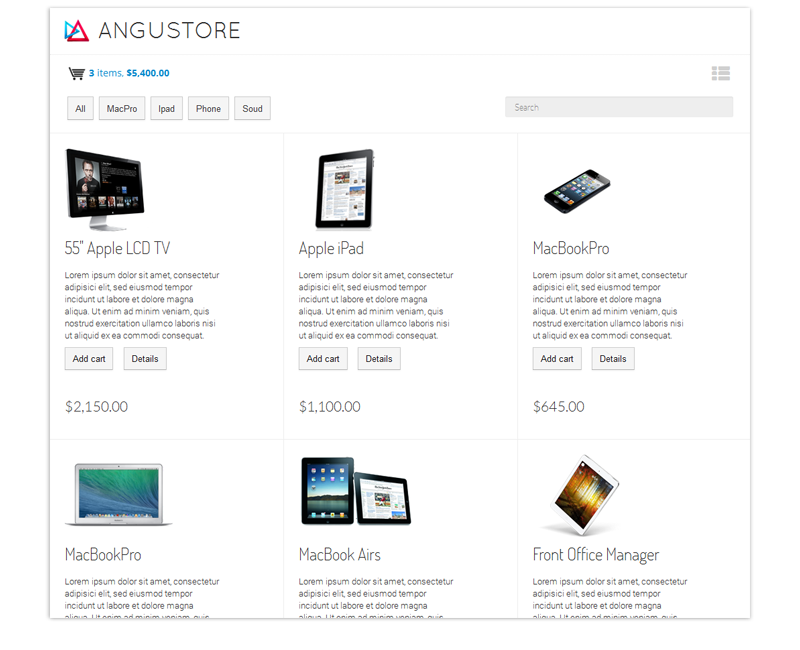Filter products by MacPro category
This screenshot has width=800, height=650.
point(122,108)
